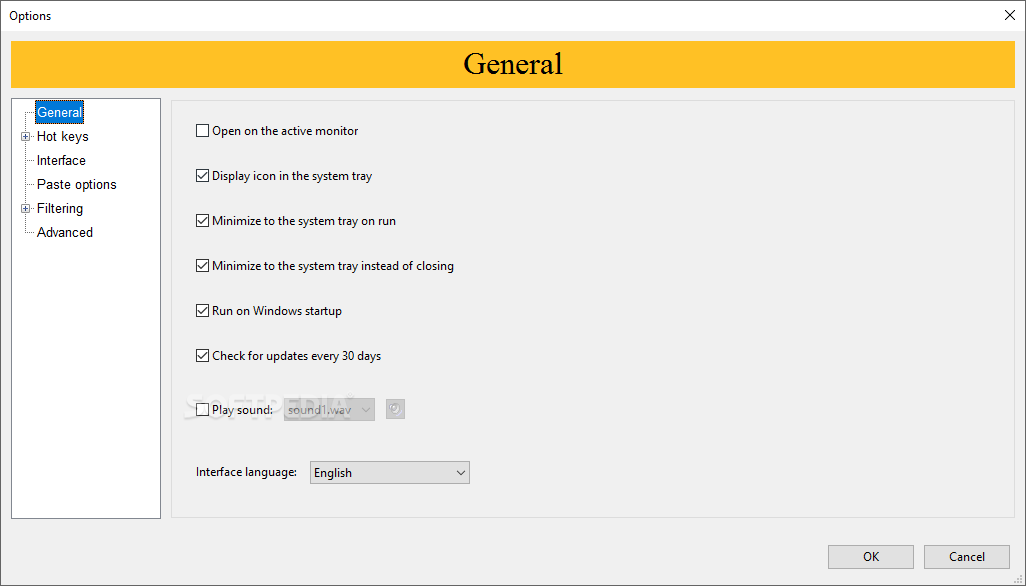The height and width of the screenshot is (586, 1026).
Task: Select Hot keys in the options tree
Action: click(x=63, y=137)
